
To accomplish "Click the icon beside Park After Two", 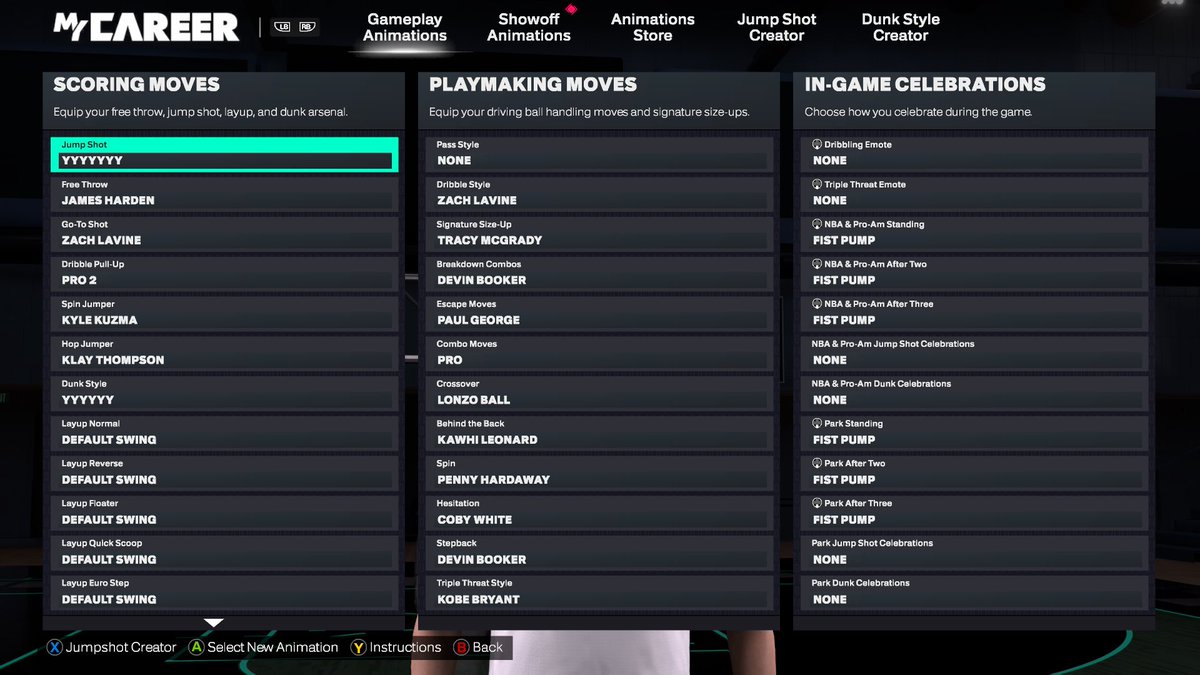I will tap(817, 464).
